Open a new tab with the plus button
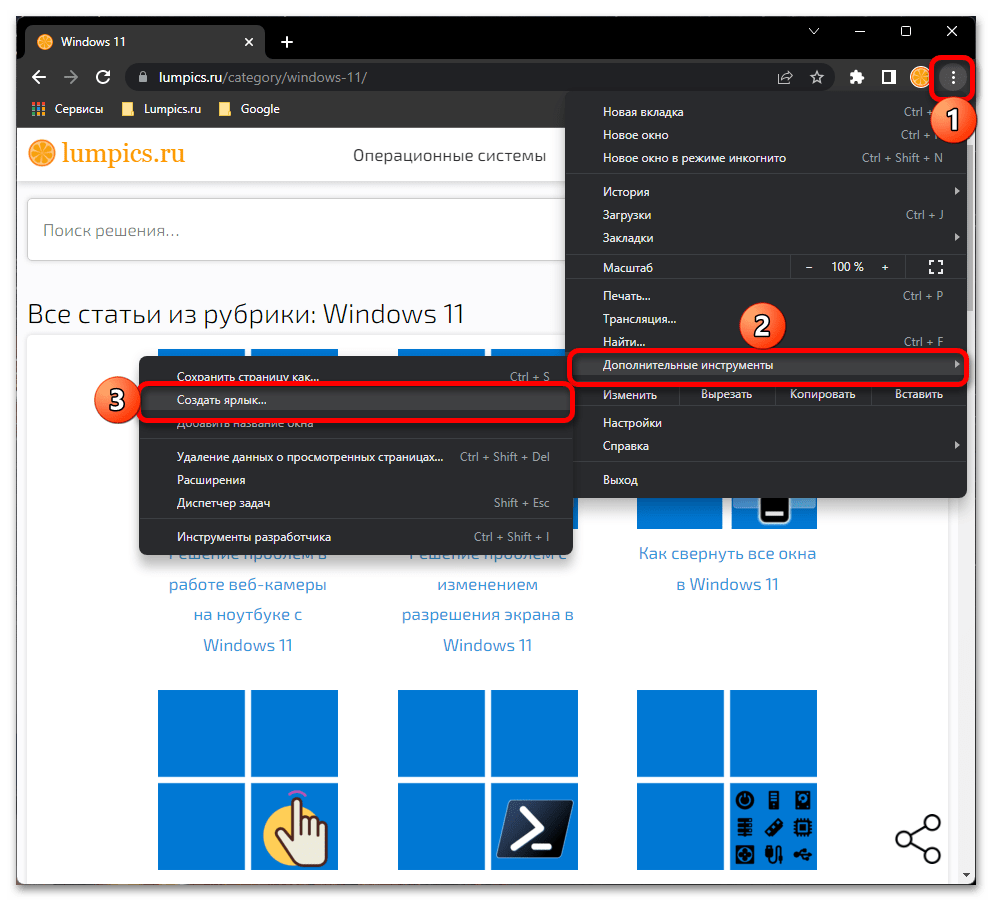This screenshot has height=901, width=992. 287,42
